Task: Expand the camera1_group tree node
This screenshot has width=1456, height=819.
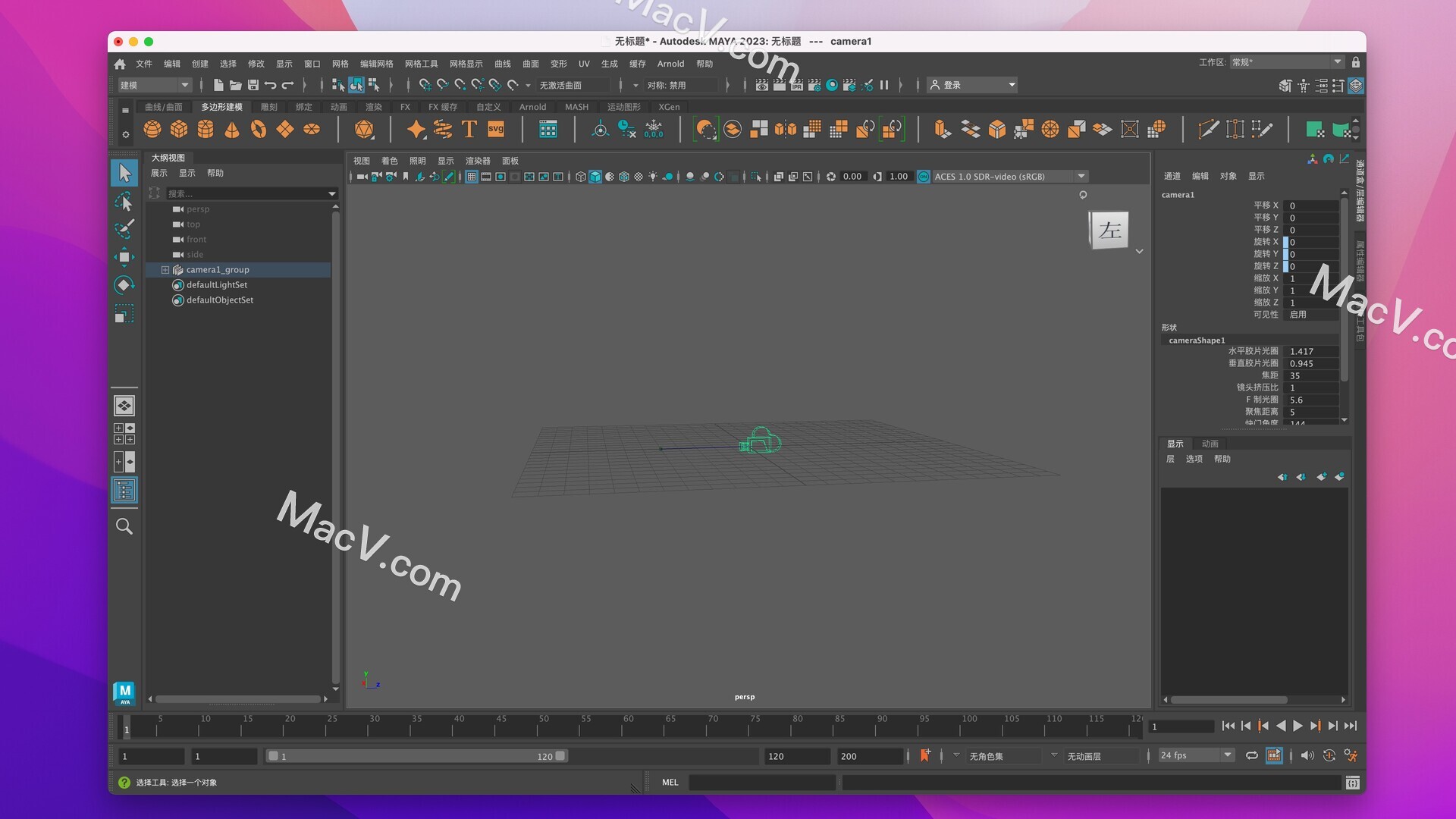Action: point(165,270)
